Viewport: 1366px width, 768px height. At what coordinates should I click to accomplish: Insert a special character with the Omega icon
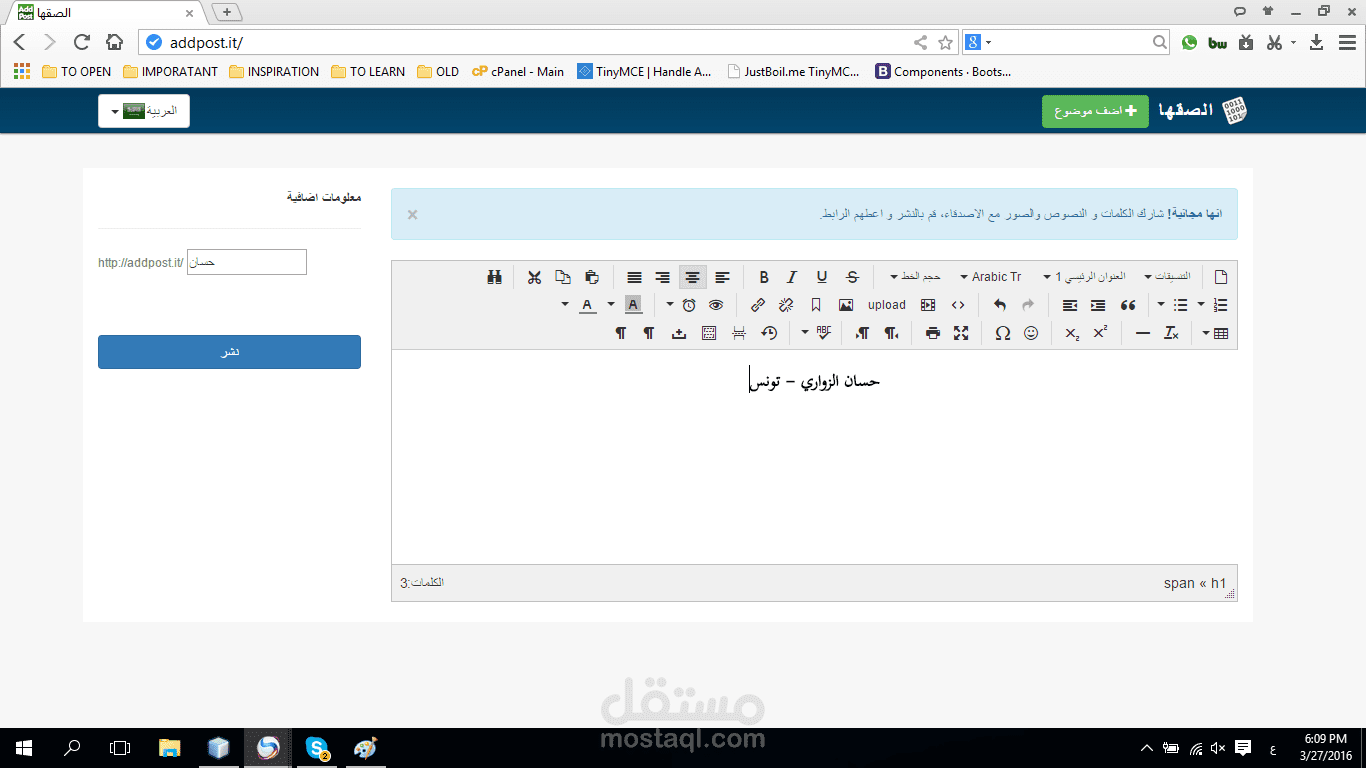pyautogui.click(x=1002, y=333)
